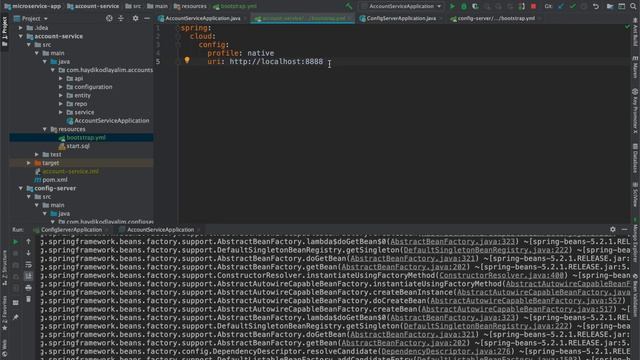Click the green inspection checkmark in editor

coord(627,27)
